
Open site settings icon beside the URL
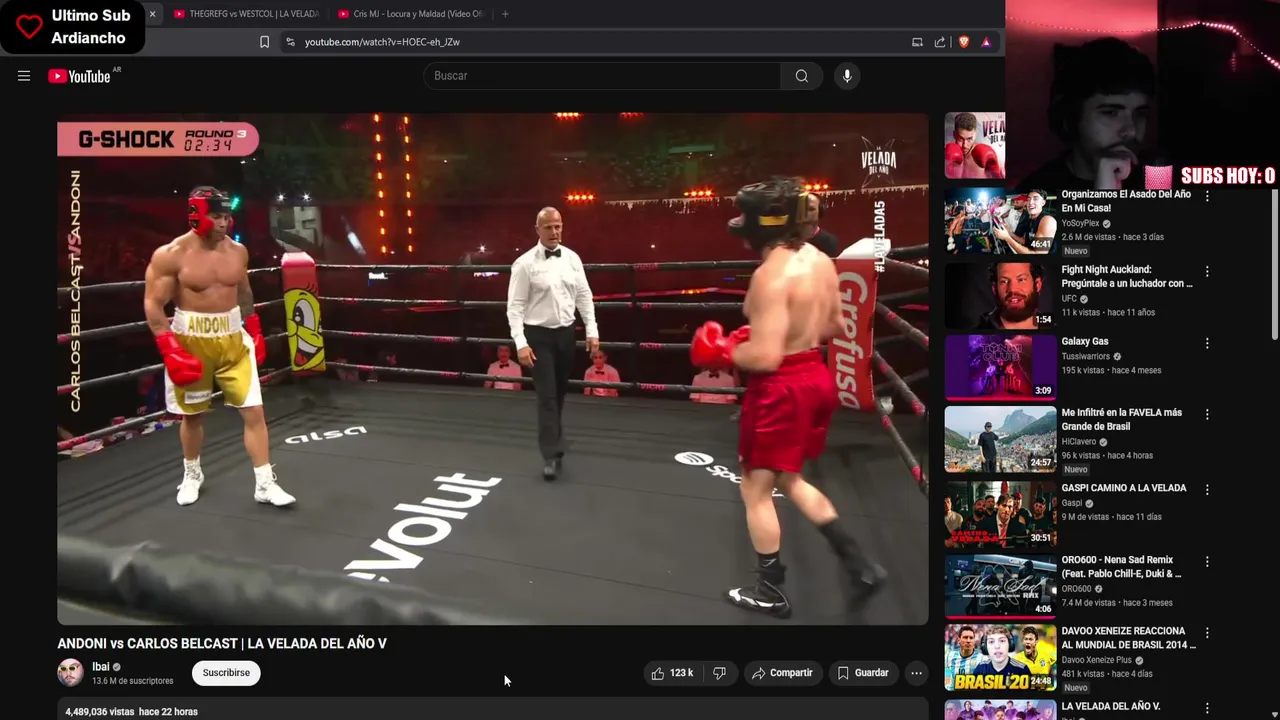point(290,42)
